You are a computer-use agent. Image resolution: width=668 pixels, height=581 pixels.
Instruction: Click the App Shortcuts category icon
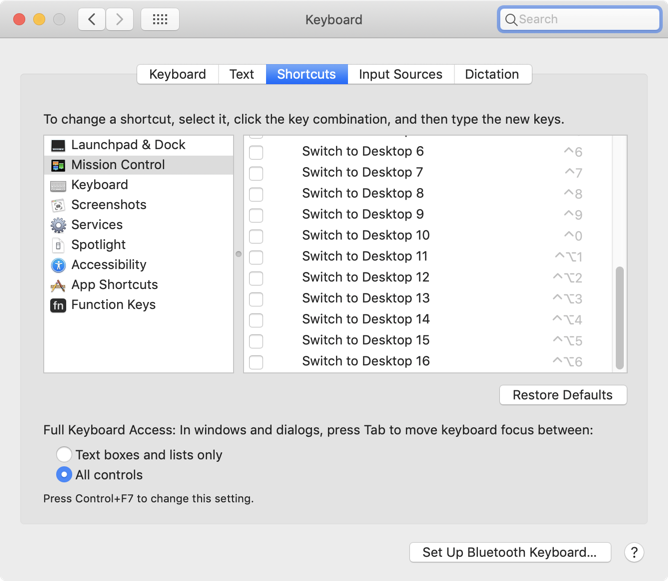pyautogui.click(x=58, y=285)
